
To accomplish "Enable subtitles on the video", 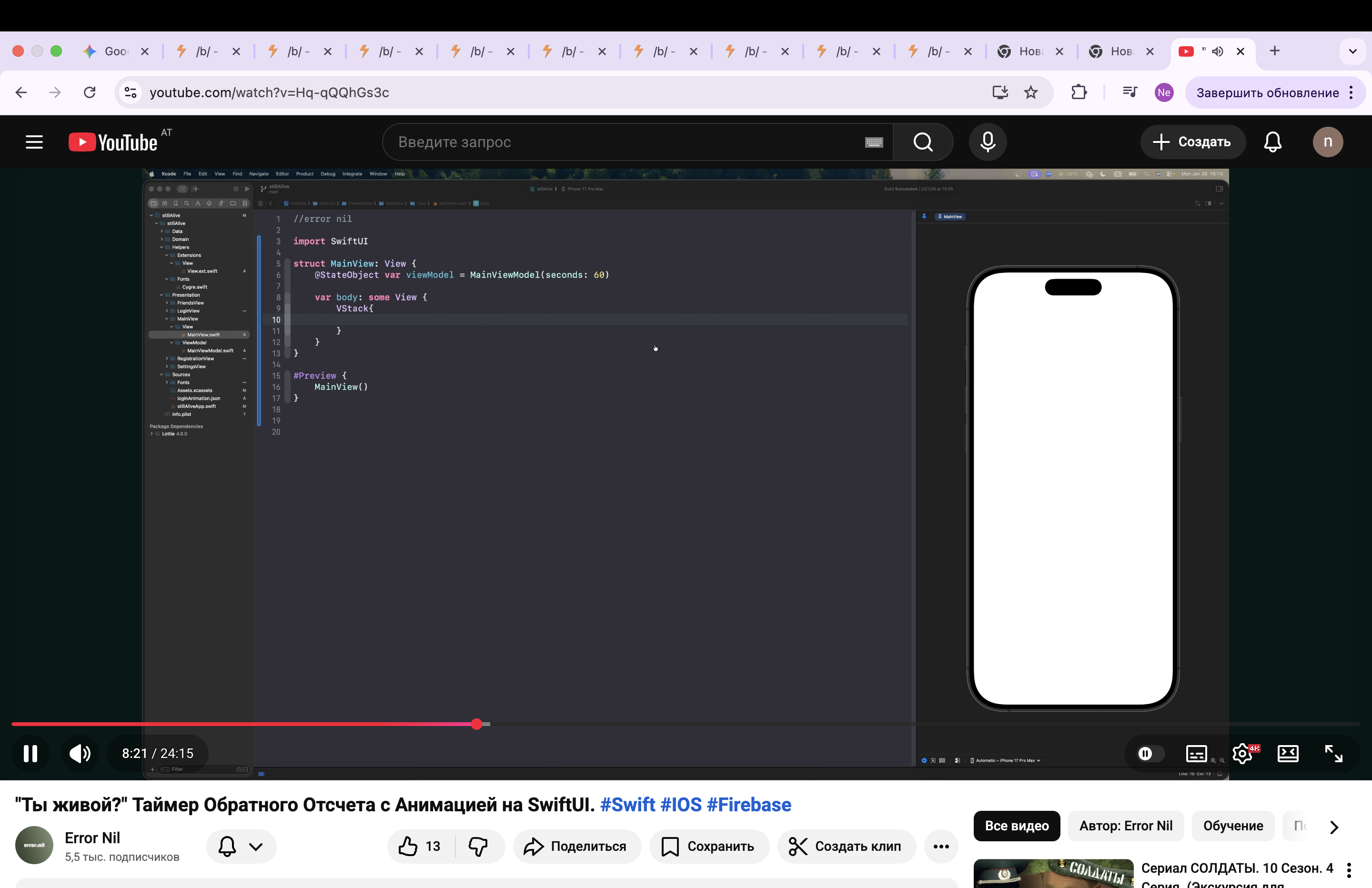I will (1196, 753).
